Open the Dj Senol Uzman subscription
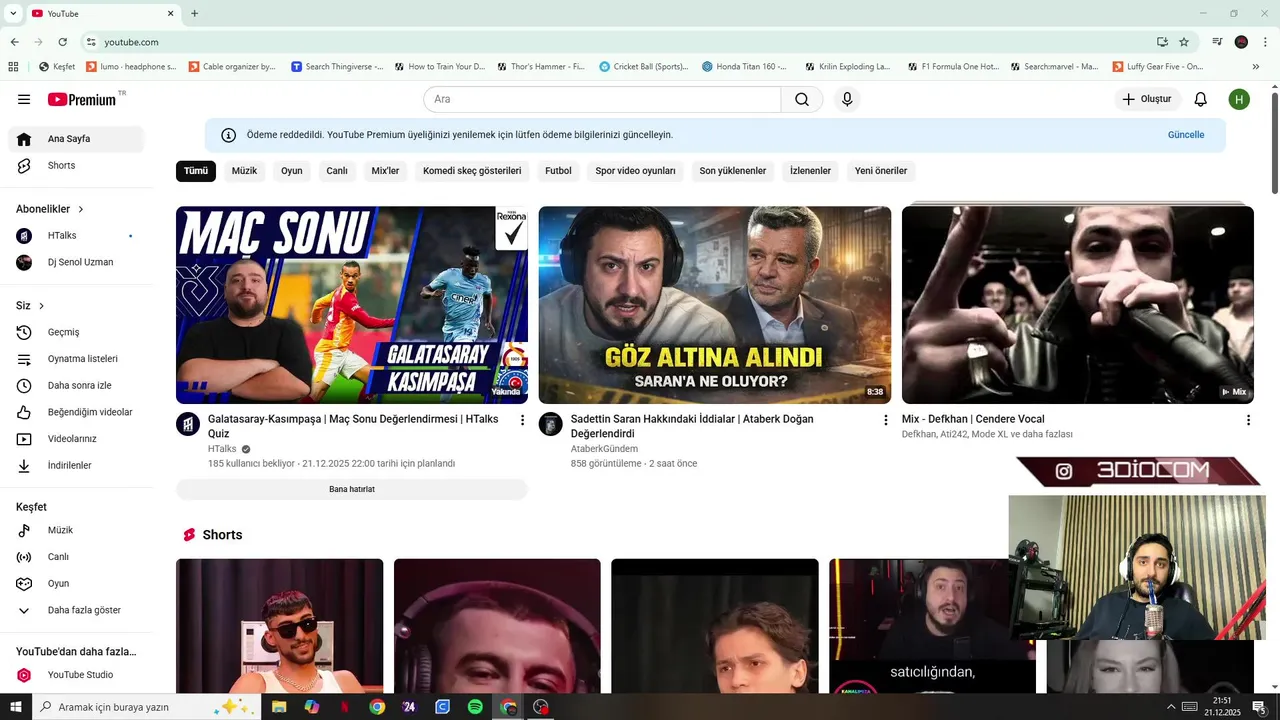Image resolution: width=1280 pixels, height=720 pixels. (76, 262)
